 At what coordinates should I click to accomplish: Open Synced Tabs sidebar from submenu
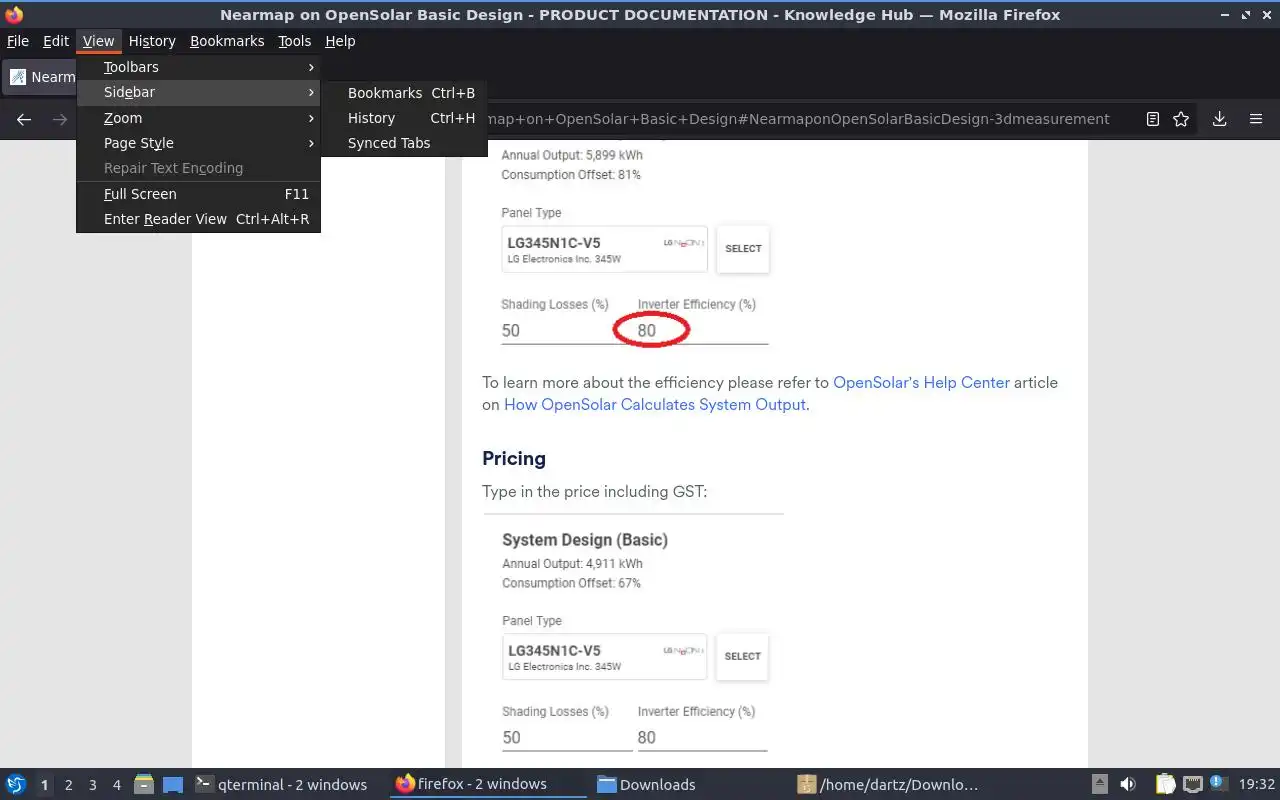tap(404, 143)
